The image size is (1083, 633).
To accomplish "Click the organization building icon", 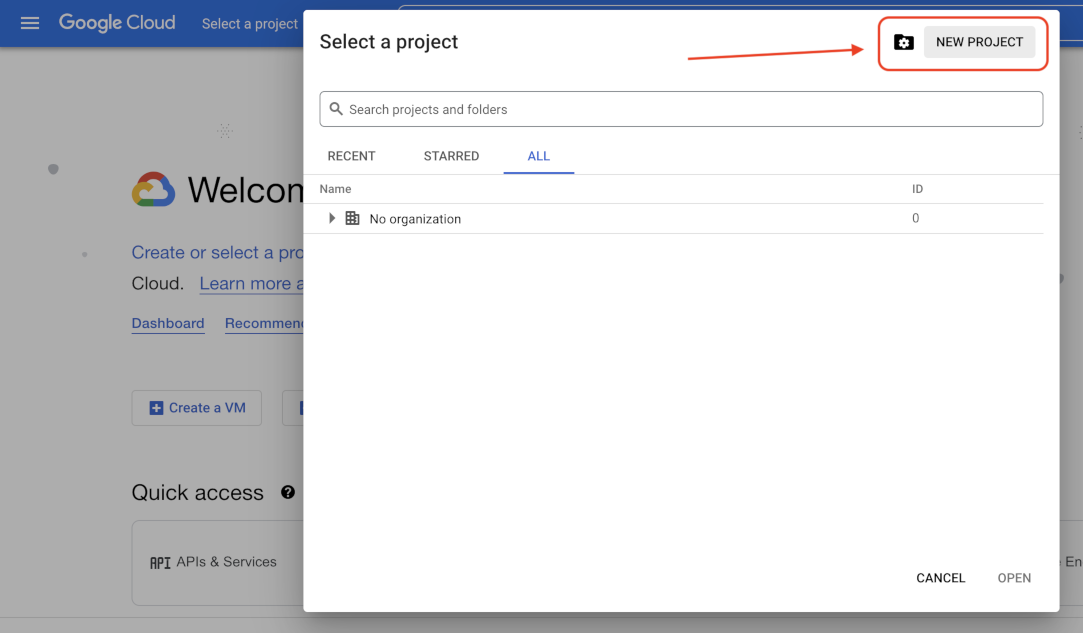I will pos(352,218).
